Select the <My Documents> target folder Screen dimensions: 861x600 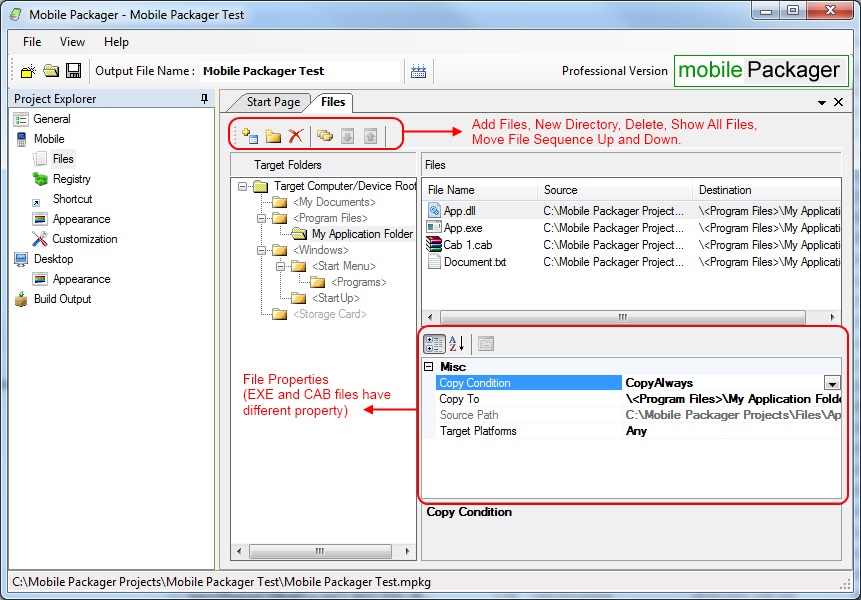(334, 202)
